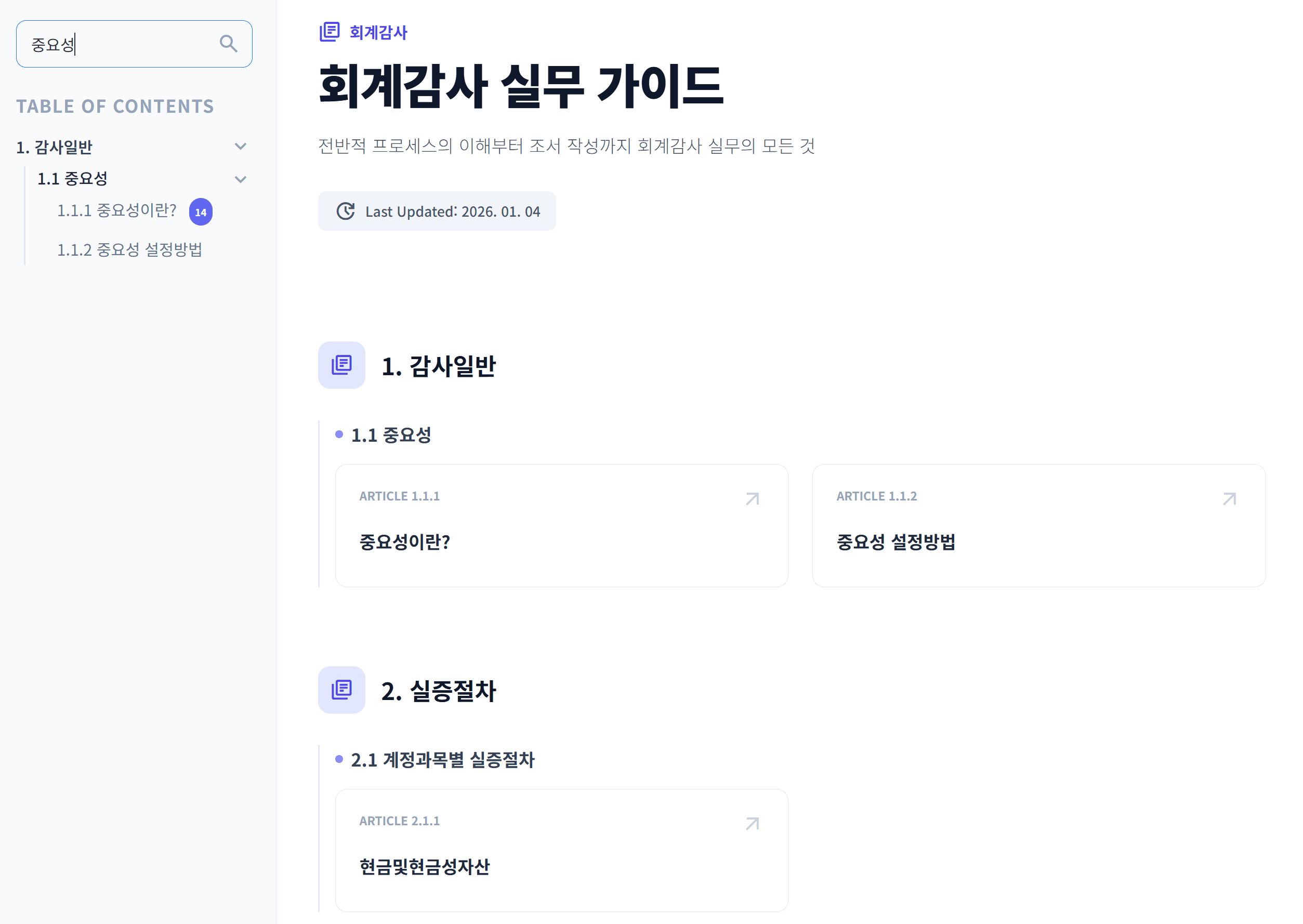Click the section icon next to 1. 감사일반
This screenshot has width=1303, height=924.
point(341,366)
